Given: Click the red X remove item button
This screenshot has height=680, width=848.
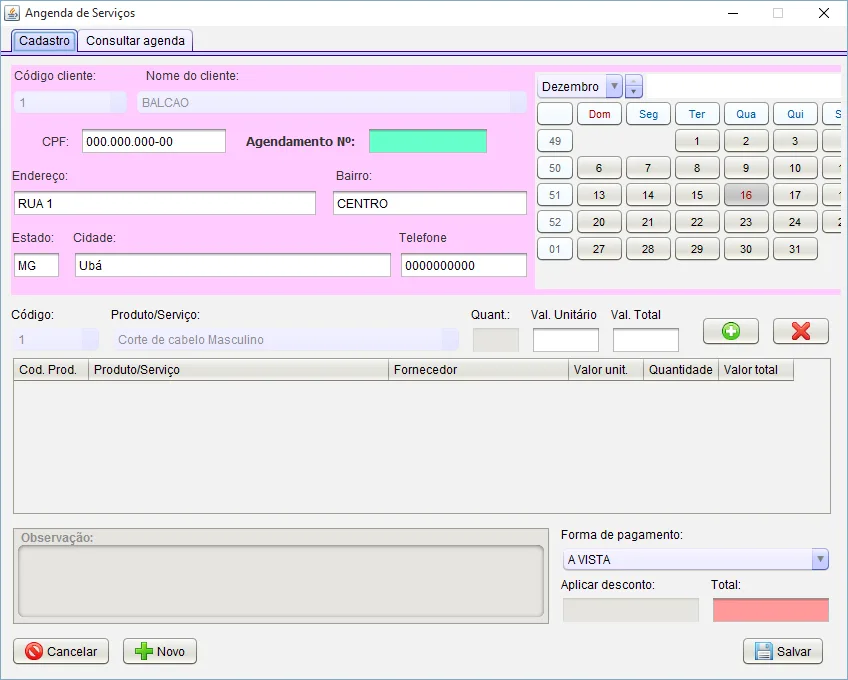Looking at the screenshot, I should [x=800, y=331].
